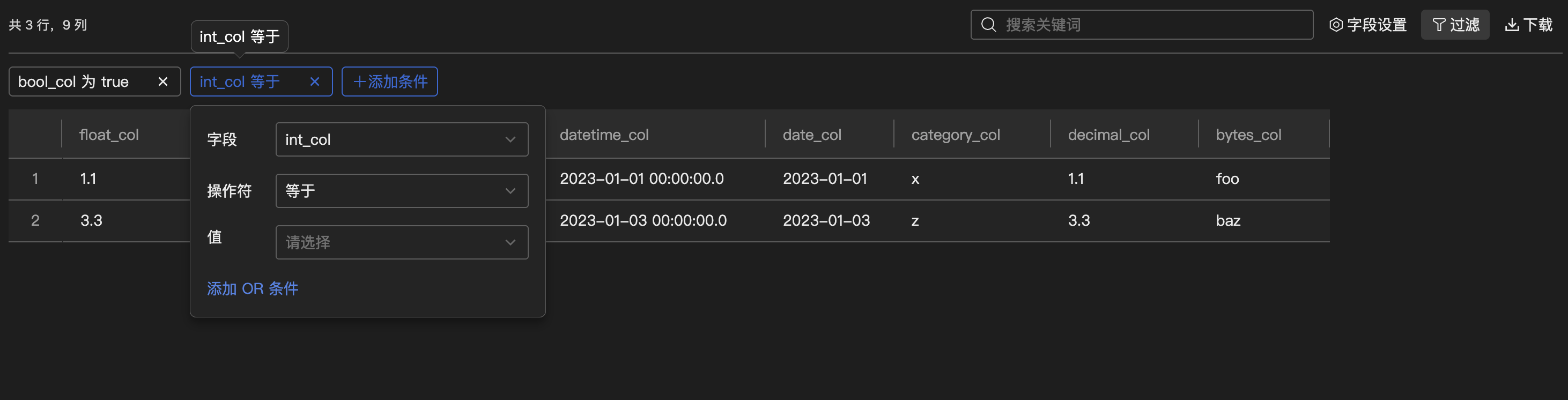Select the bool_col 为 true filter chip
Image resolution: width=1568 pixels, height=400 pixels.
coord(73,82)
